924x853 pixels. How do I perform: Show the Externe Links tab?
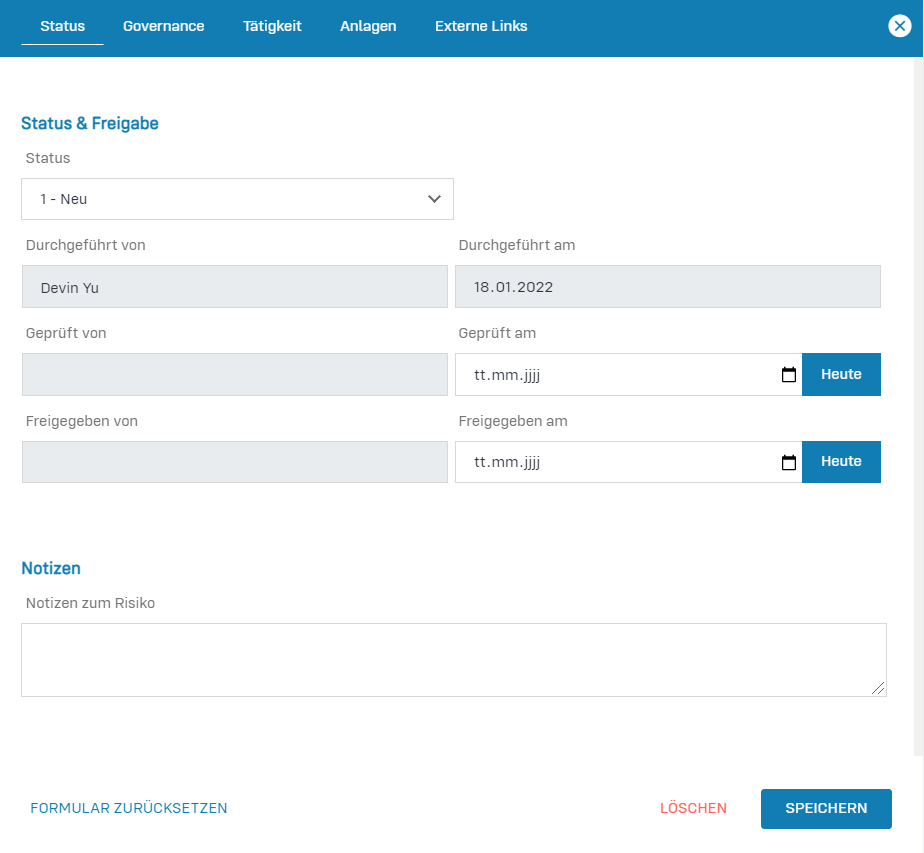(x=481, y=27)
